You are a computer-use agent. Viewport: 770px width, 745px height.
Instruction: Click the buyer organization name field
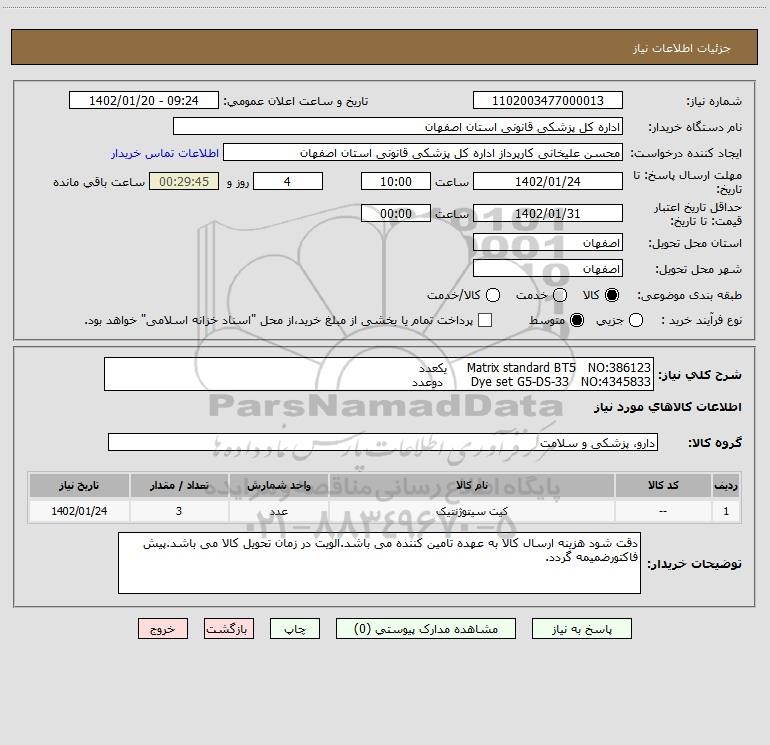click(398, 126)
